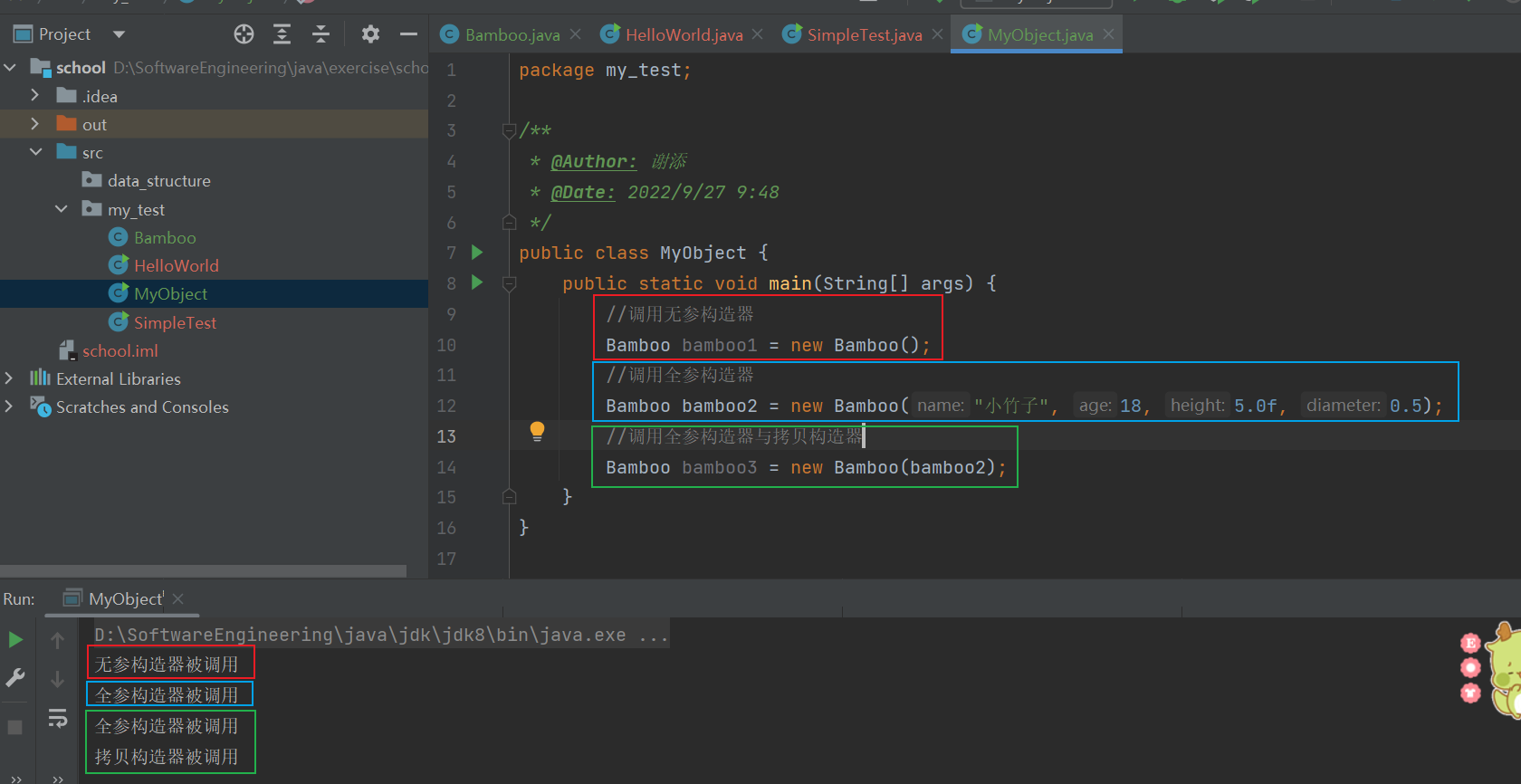Close the HelloWorld.java tab

coord(758,34)
